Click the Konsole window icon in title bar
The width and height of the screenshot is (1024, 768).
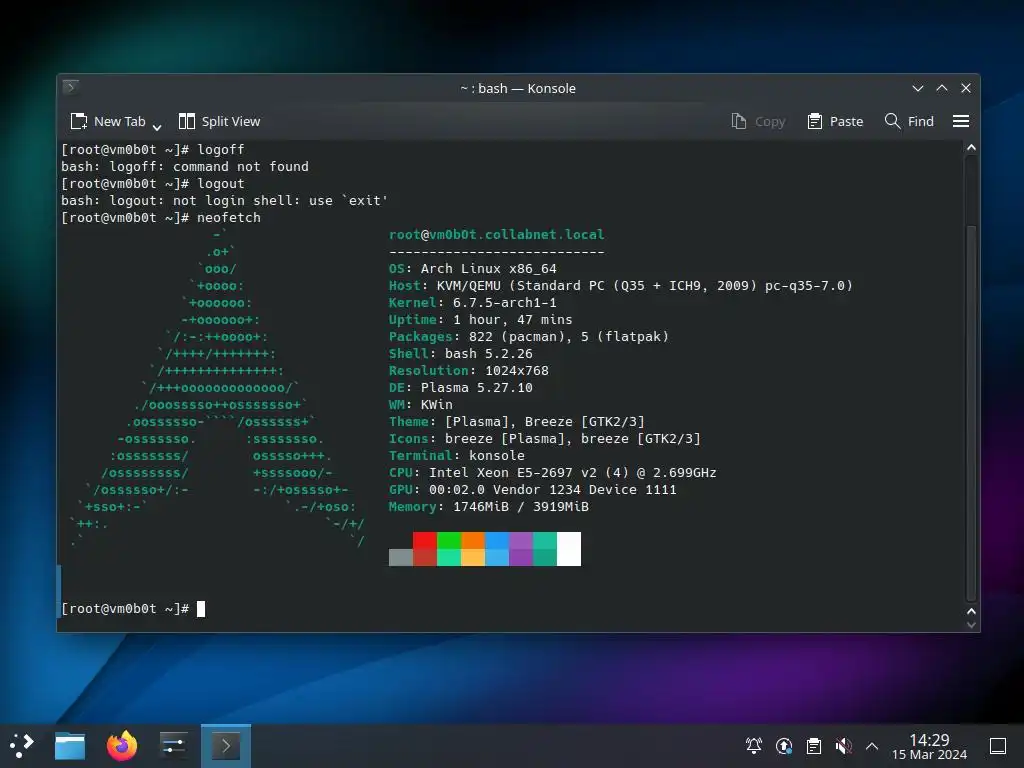point(71,87)
